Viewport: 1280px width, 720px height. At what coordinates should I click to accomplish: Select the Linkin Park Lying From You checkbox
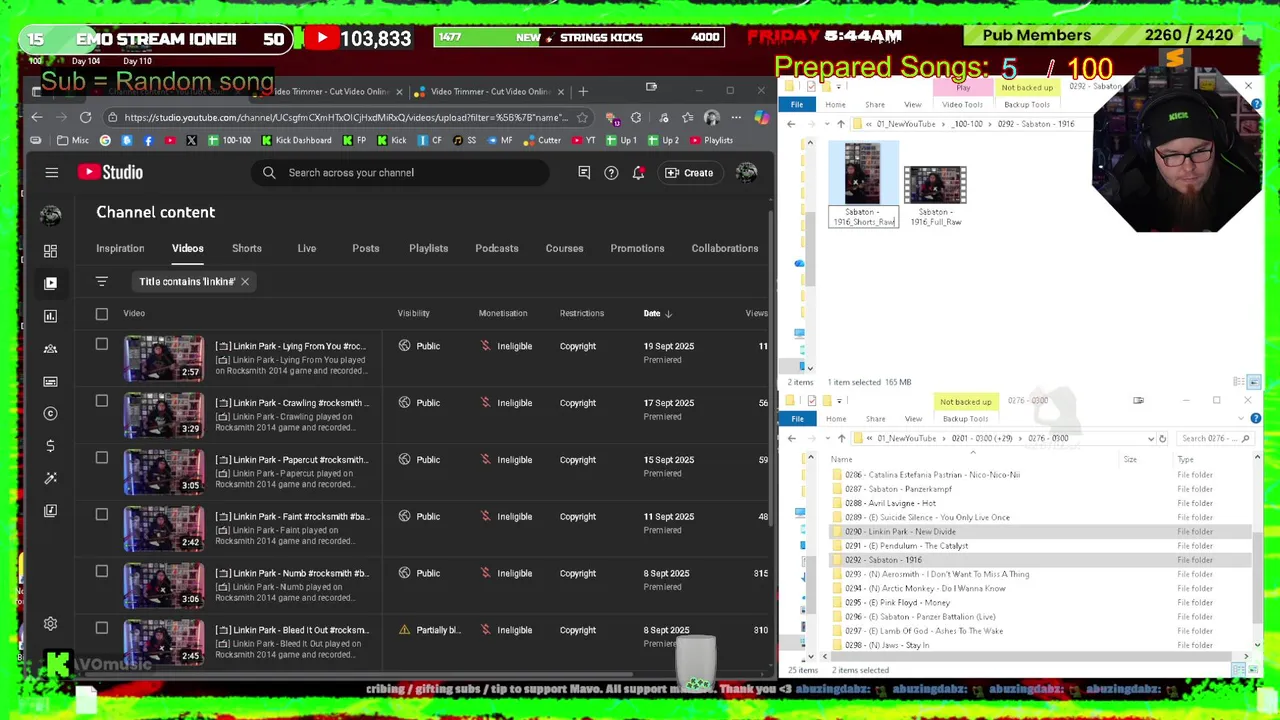tap(101, 345)
